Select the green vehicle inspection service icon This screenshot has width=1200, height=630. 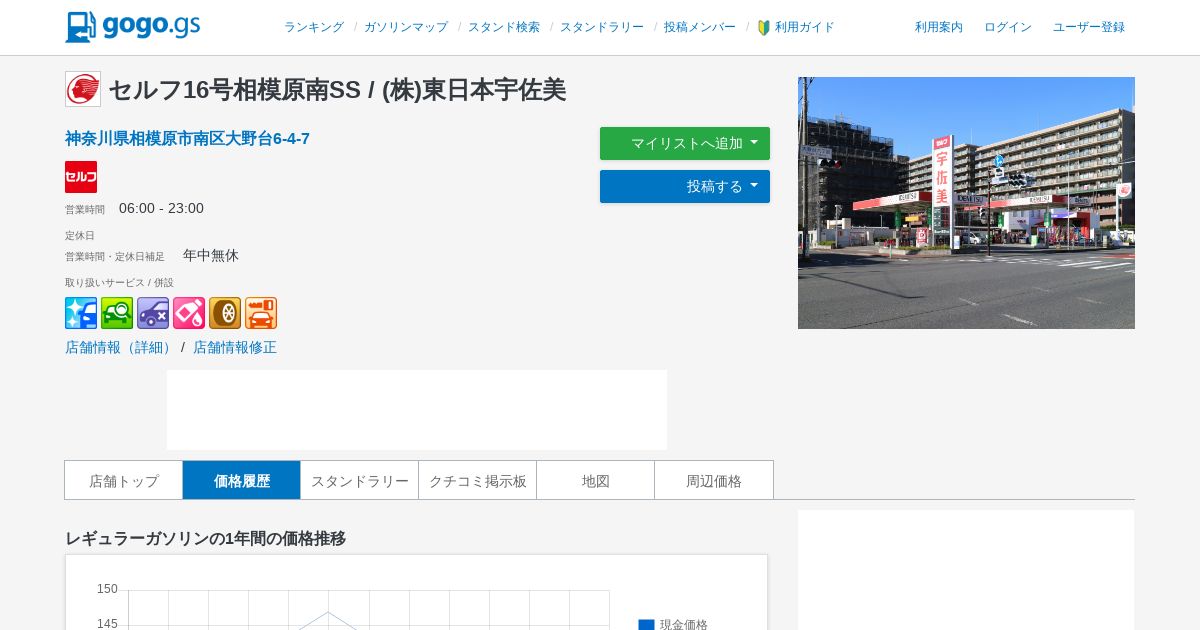click(x=117, y=313)
